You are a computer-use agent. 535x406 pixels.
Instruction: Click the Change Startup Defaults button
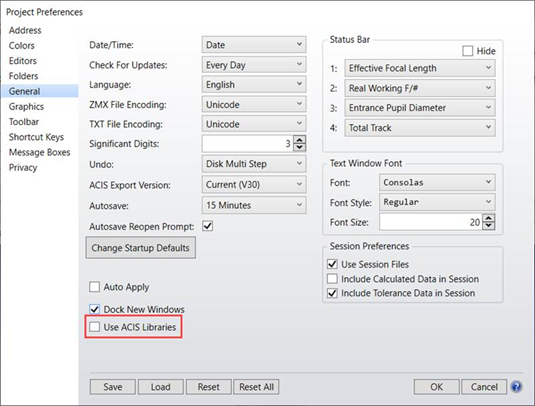(141, 248)
